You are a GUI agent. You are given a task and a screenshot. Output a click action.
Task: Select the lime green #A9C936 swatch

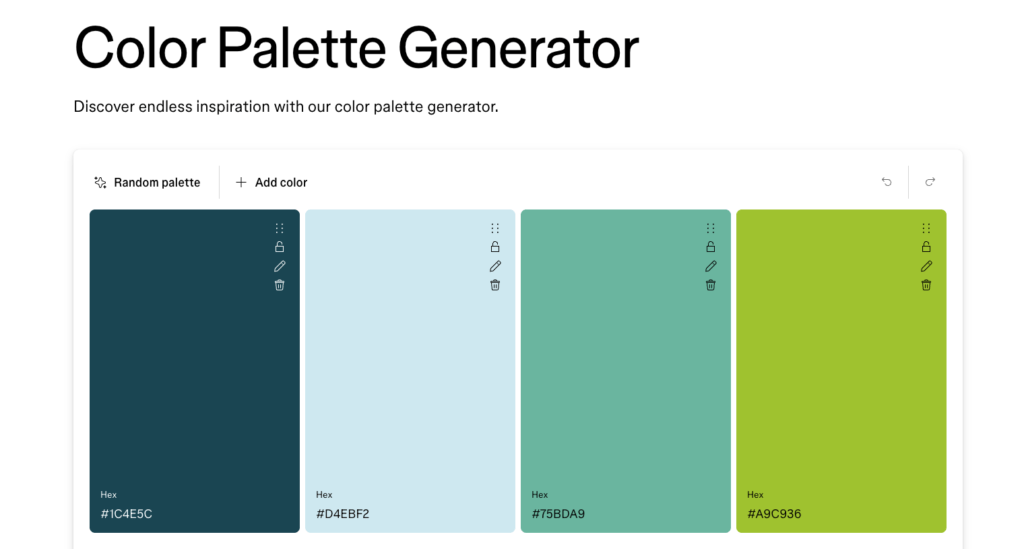click(841, 371)
